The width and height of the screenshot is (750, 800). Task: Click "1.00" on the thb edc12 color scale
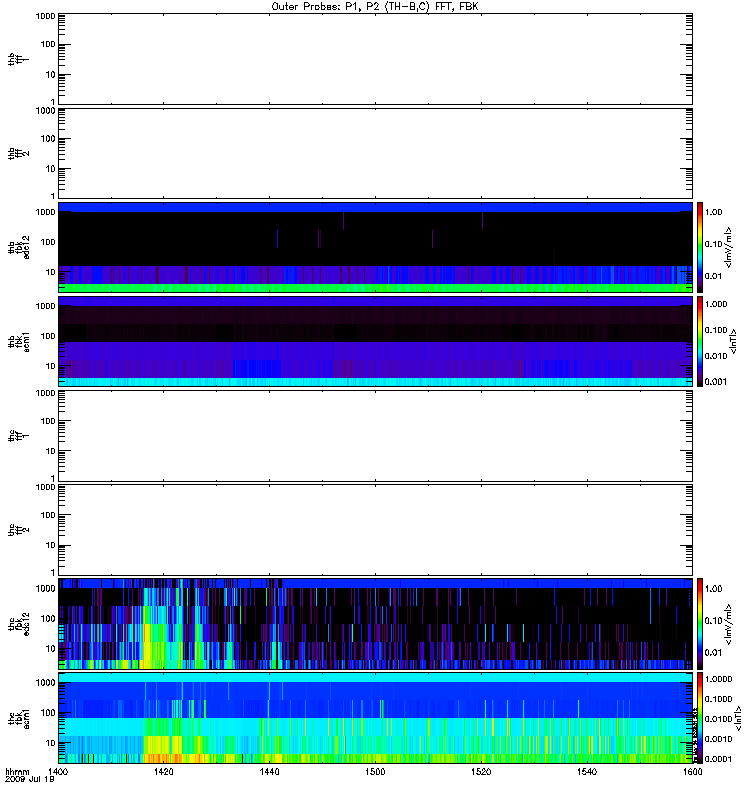point(713,212)
